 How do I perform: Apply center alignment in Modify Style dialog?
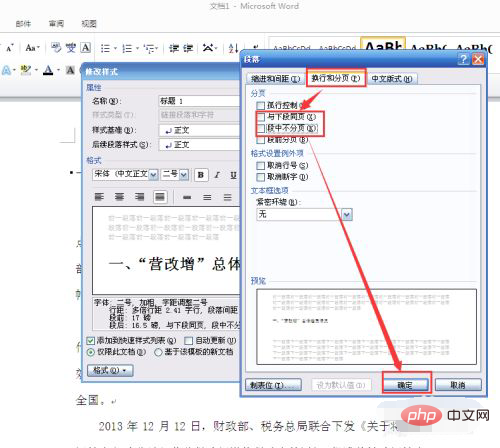click(x=119, y=197)
